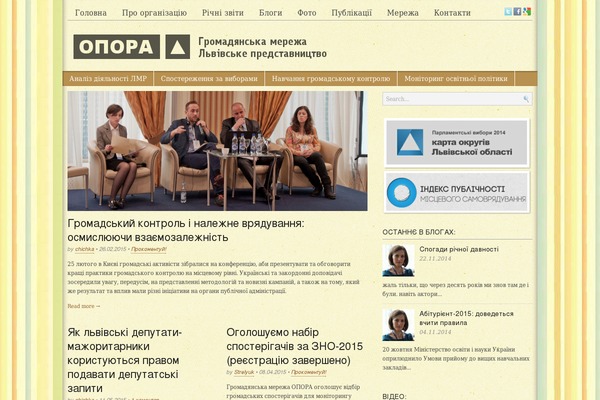This screenshot has width=600, height=400.
Task: Follow the Read more link
Action: click(84, 306)
